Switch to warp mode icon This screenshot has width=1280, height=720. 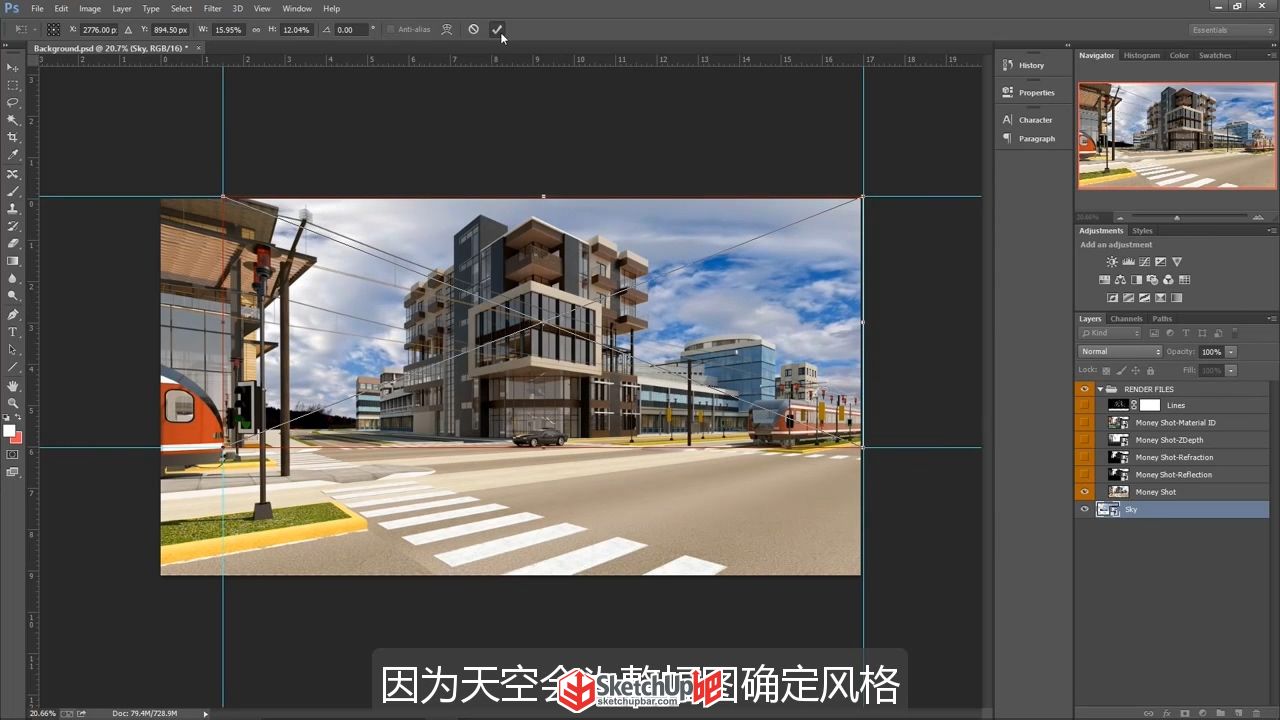click(447, 29)
